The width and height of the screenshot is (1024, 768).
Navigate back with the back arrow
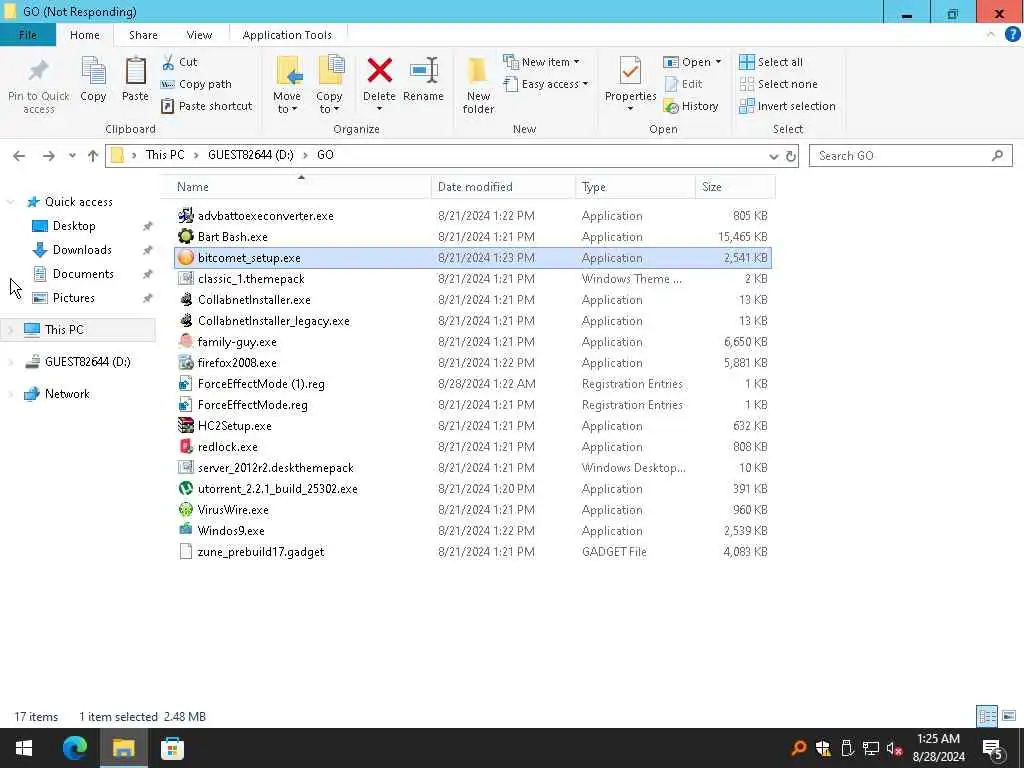(19, 156)
